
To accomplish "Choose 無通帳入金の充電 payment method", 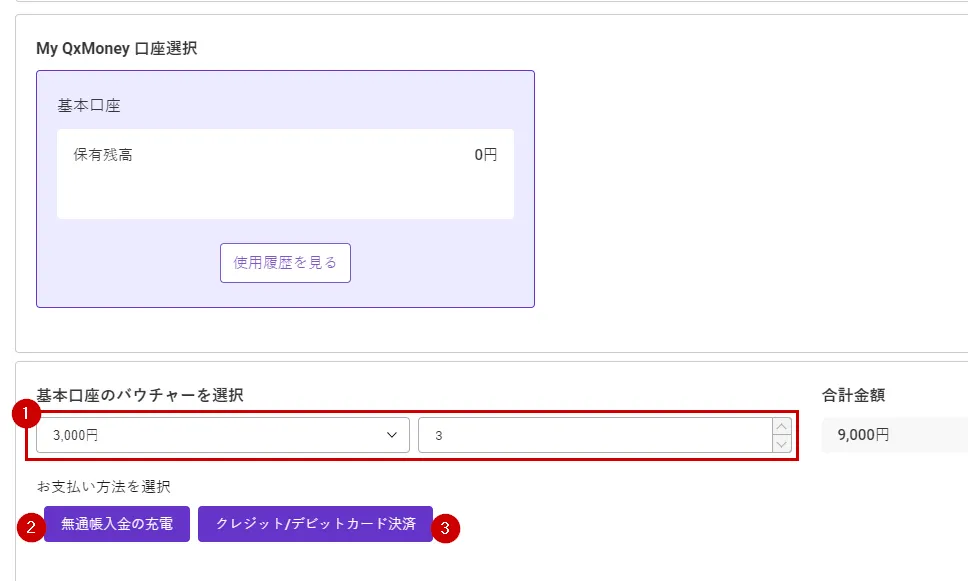I will tap(117, 524).
